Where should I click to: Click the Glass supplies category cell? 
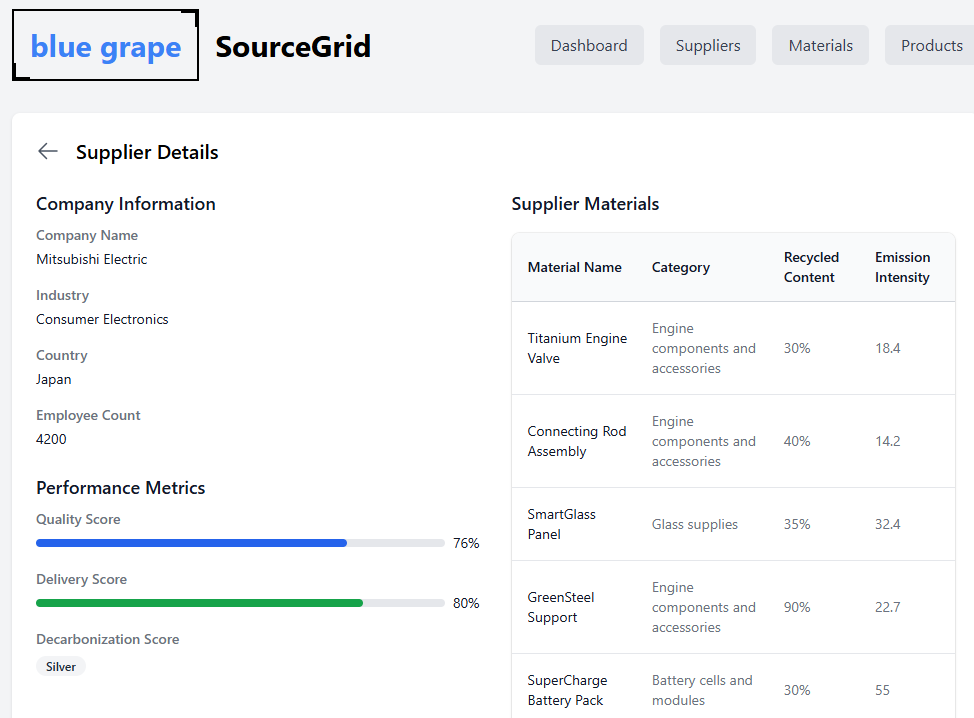tap(694, 524)
